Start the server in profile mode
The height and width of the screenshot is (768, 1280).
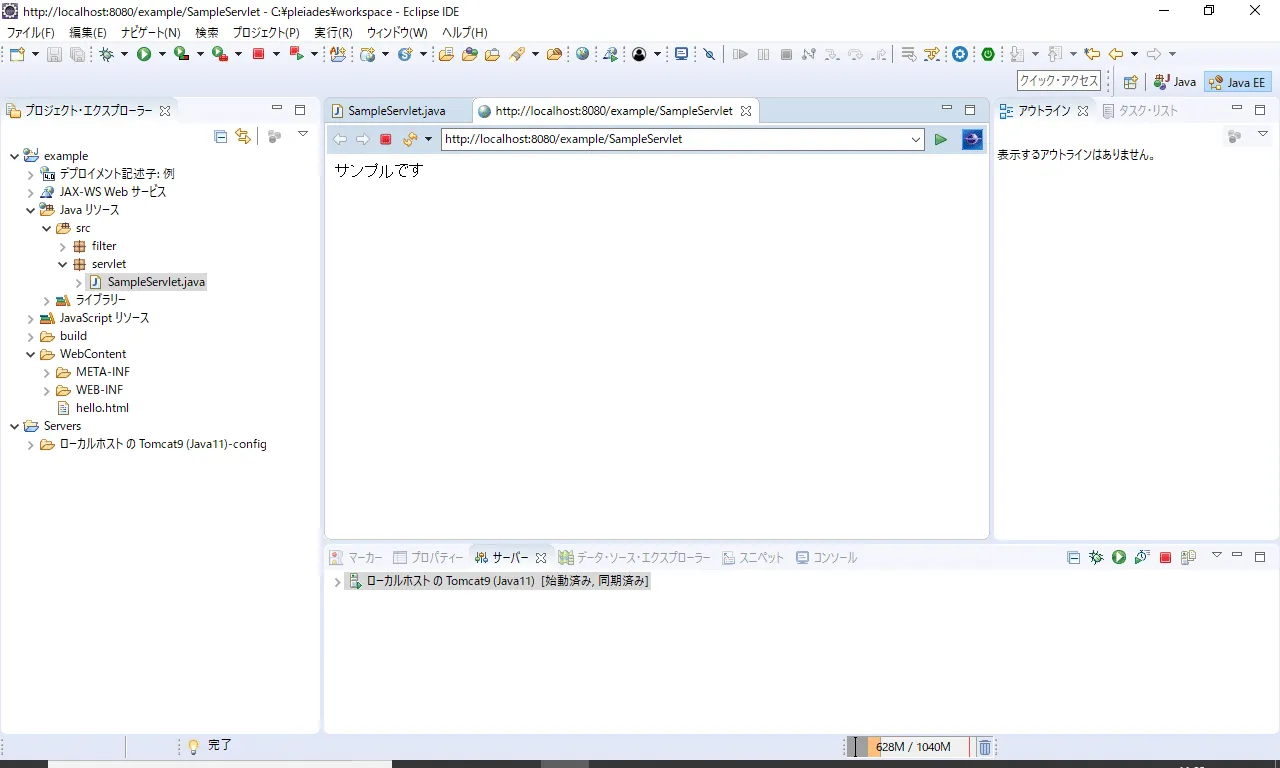click(1142, 557)
